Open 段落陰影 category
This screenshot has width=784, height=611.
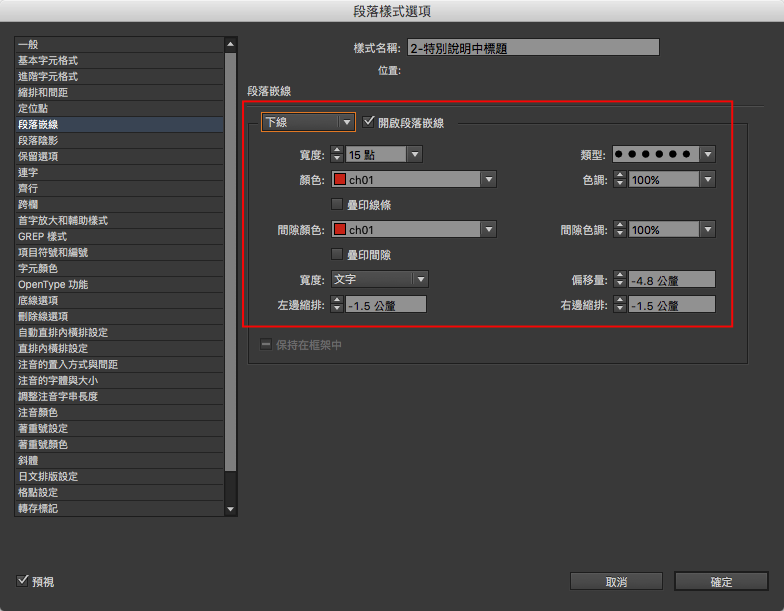tap(119, 140)
